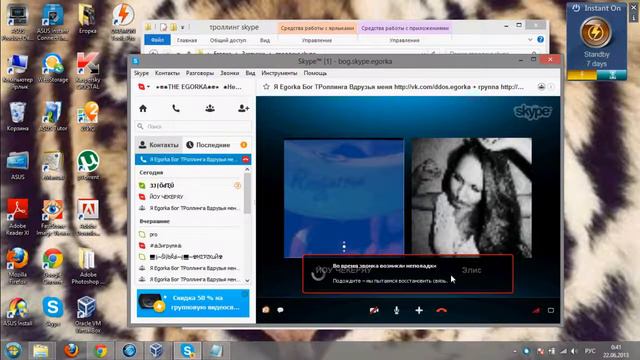The width and height of the screenshot is (640, 360).
Task: Click the create group icon in Skype
Action: point(210,108)
